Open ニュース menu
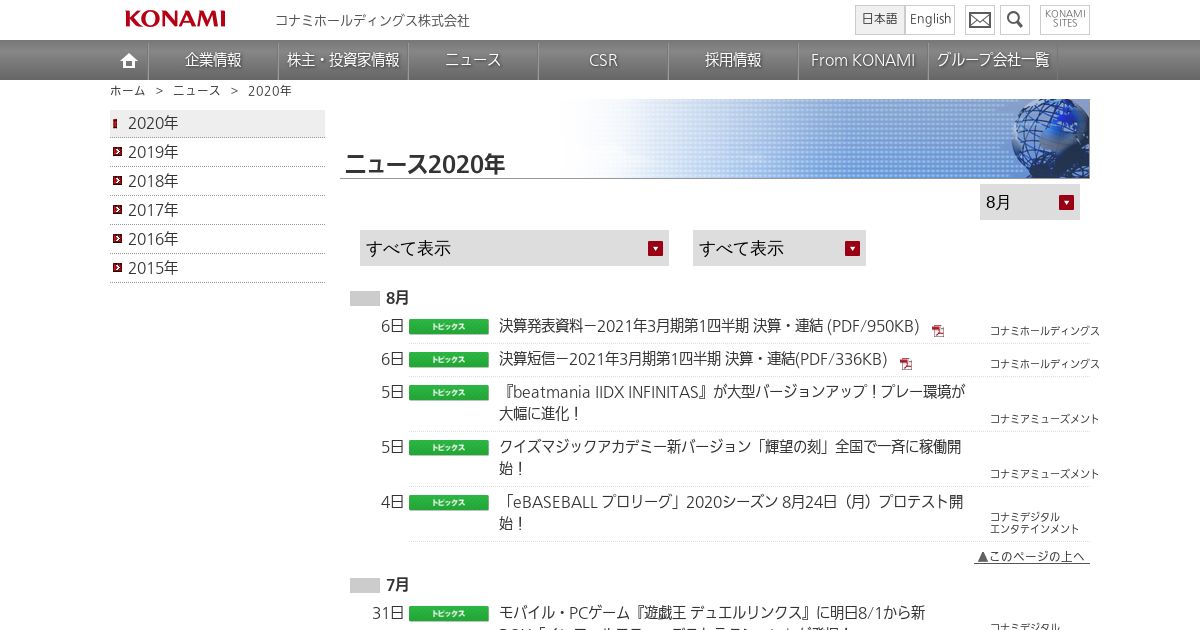 pos(473,60)
